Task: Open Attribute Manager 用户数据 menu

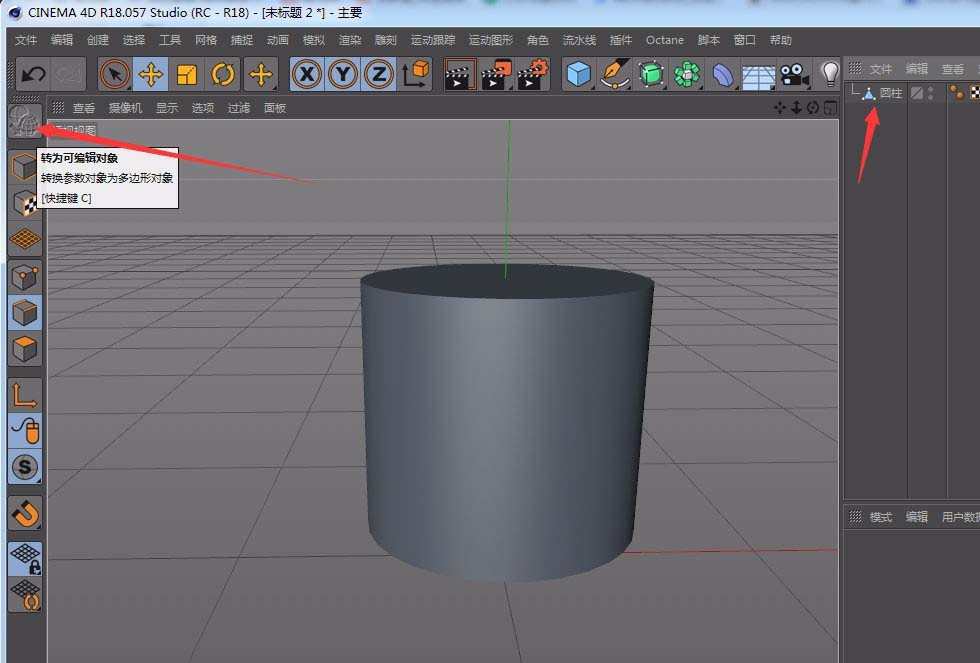Action: pos(961,517)
